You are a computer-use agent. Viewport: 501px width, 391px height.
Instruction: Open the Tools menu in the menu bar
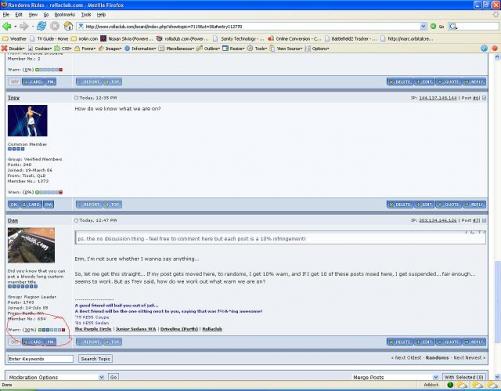pos(86,15)
